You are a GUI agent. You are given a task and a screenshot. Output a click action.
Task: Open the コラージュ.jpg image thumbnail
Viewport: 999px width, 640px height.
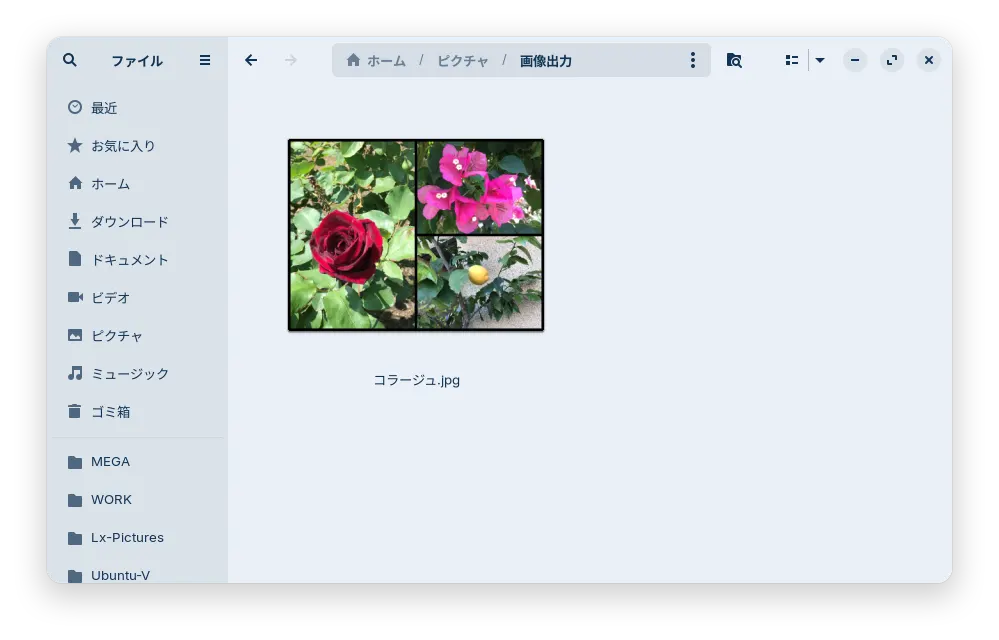tap(415, 235)
